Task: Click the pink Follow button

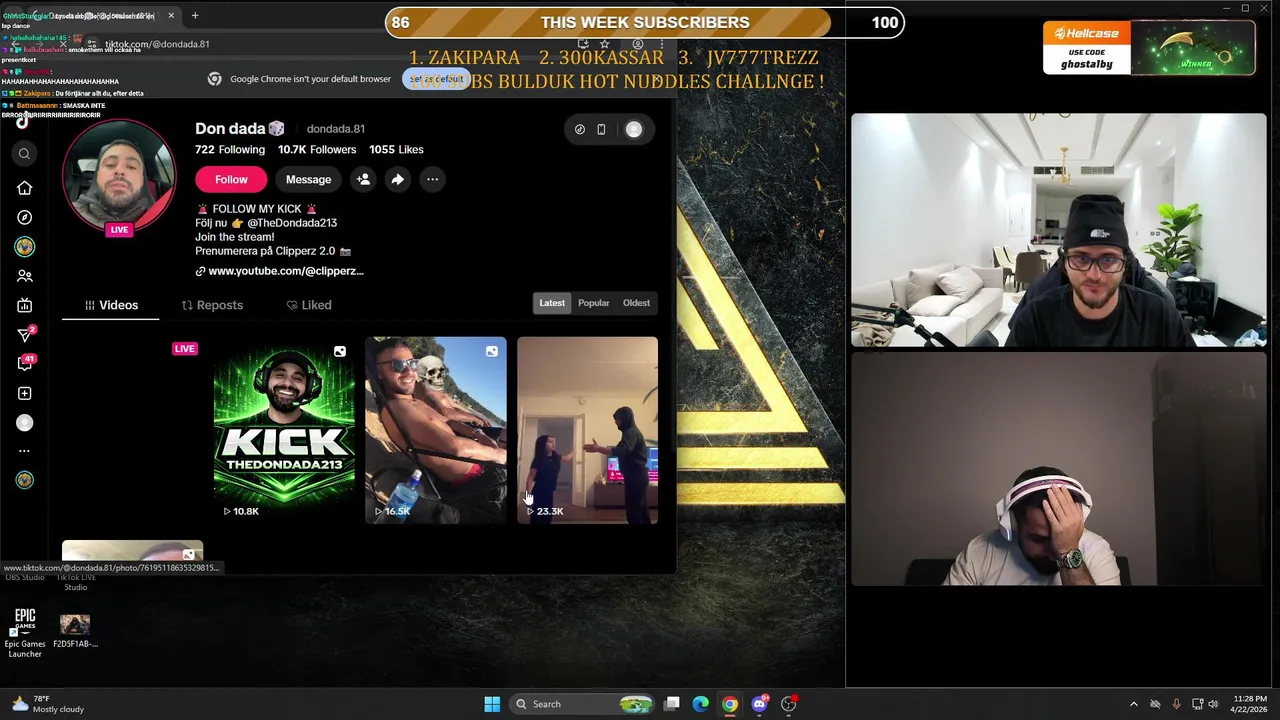Action: click(231, 179)
